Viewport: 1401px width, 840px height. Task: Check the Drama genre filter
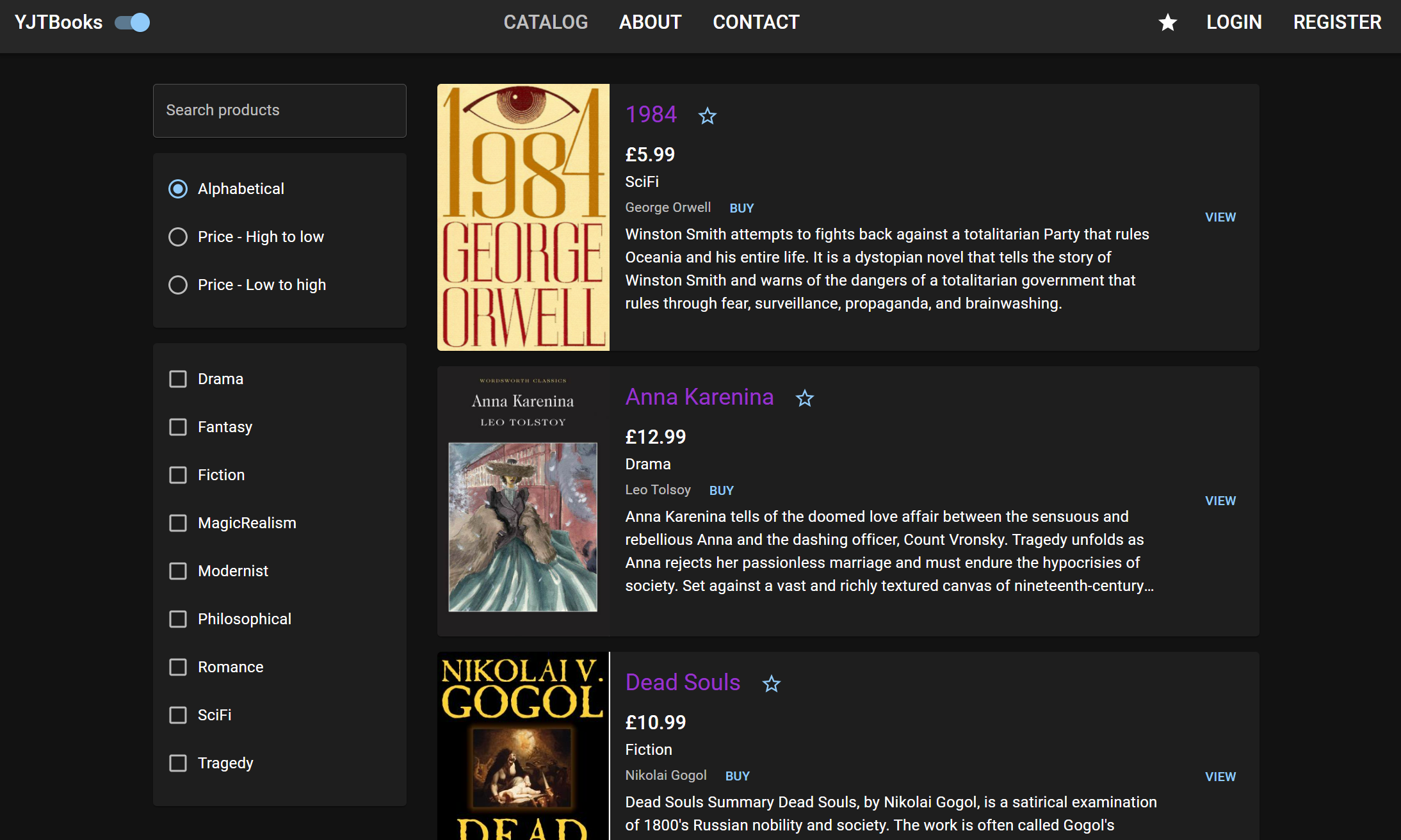[177, 379]
